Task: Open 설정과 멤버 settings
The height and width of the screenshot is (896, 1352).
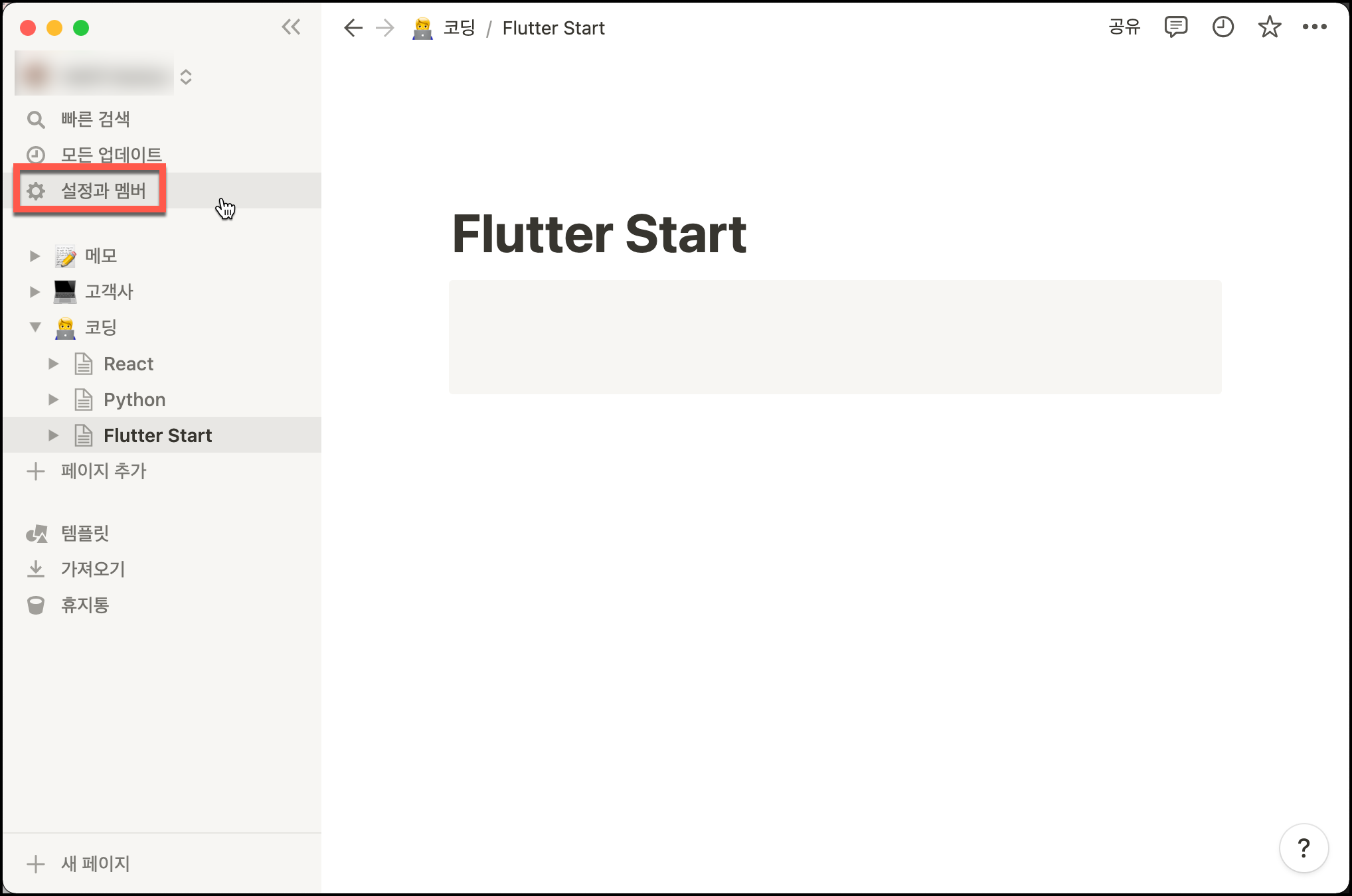Action: click(x=162, y=191)
